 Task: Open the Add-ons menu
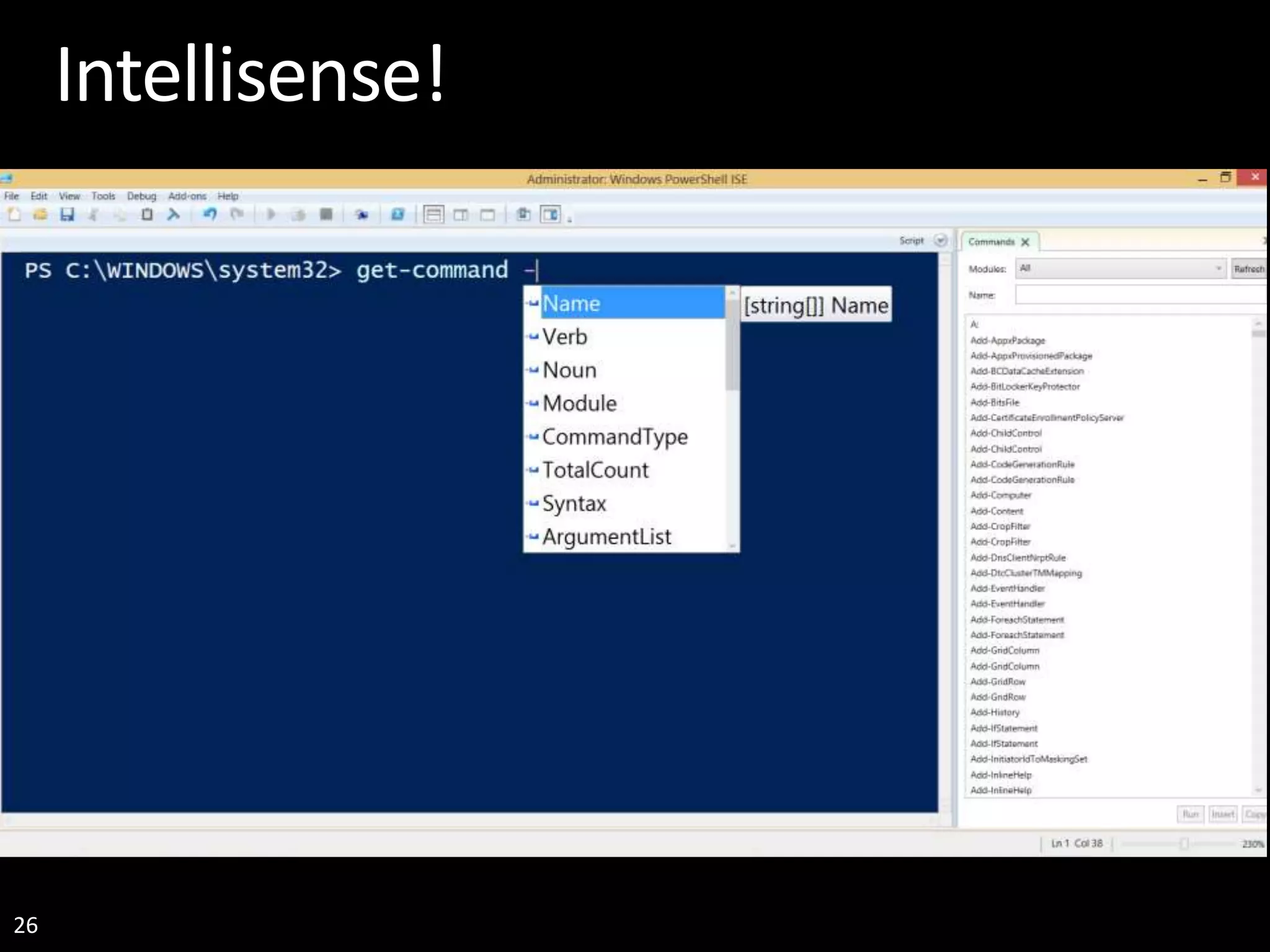pos(187,196)
